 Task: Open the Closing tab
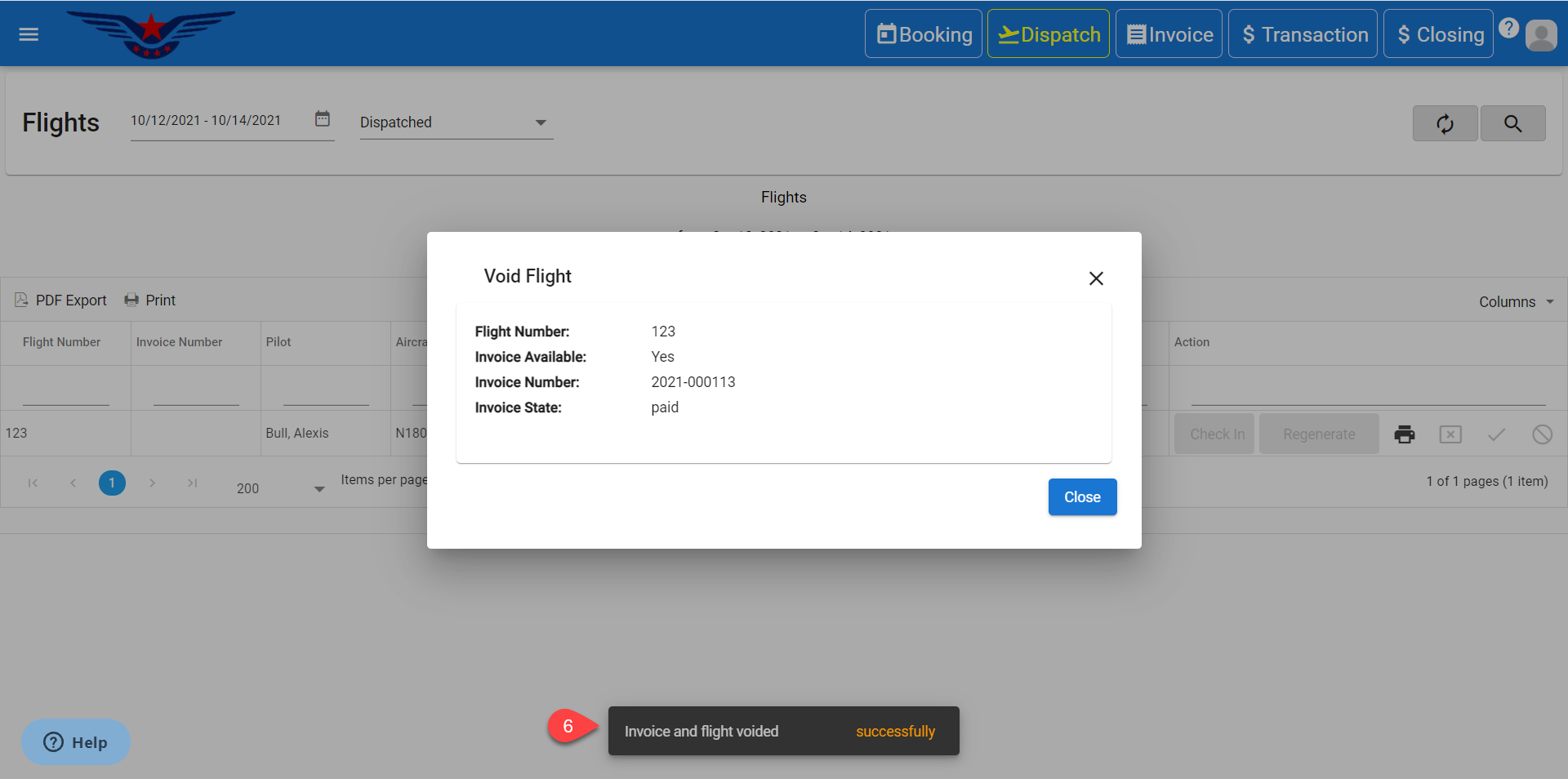click(x=1438, y=34)
